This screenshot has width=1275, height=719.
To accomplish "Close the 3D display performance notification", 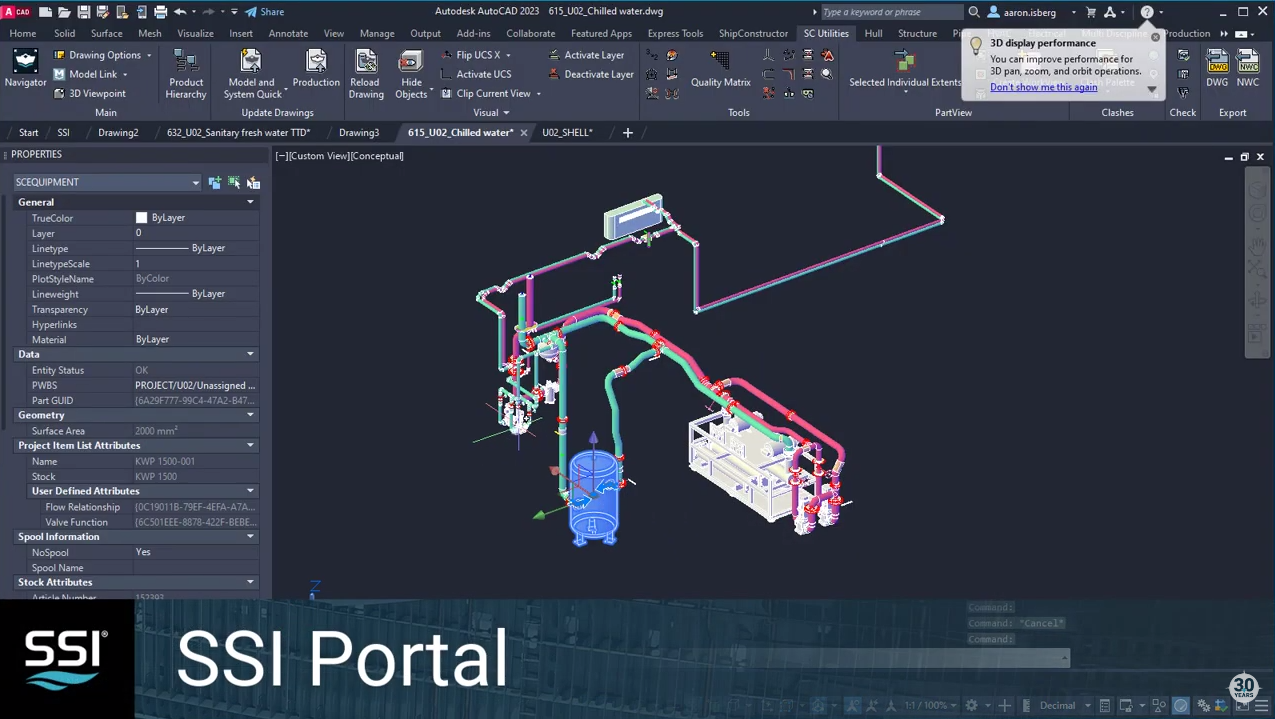I will [1155, 37].
